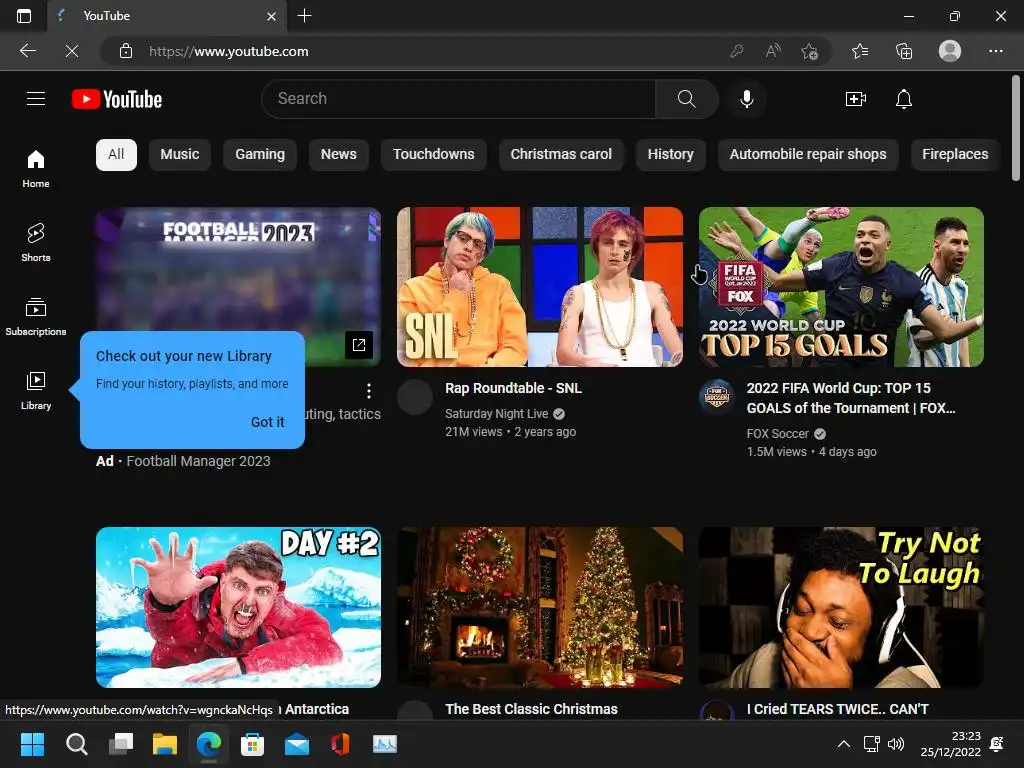Open the Mail app from taskbar

[x=296, y=744]
